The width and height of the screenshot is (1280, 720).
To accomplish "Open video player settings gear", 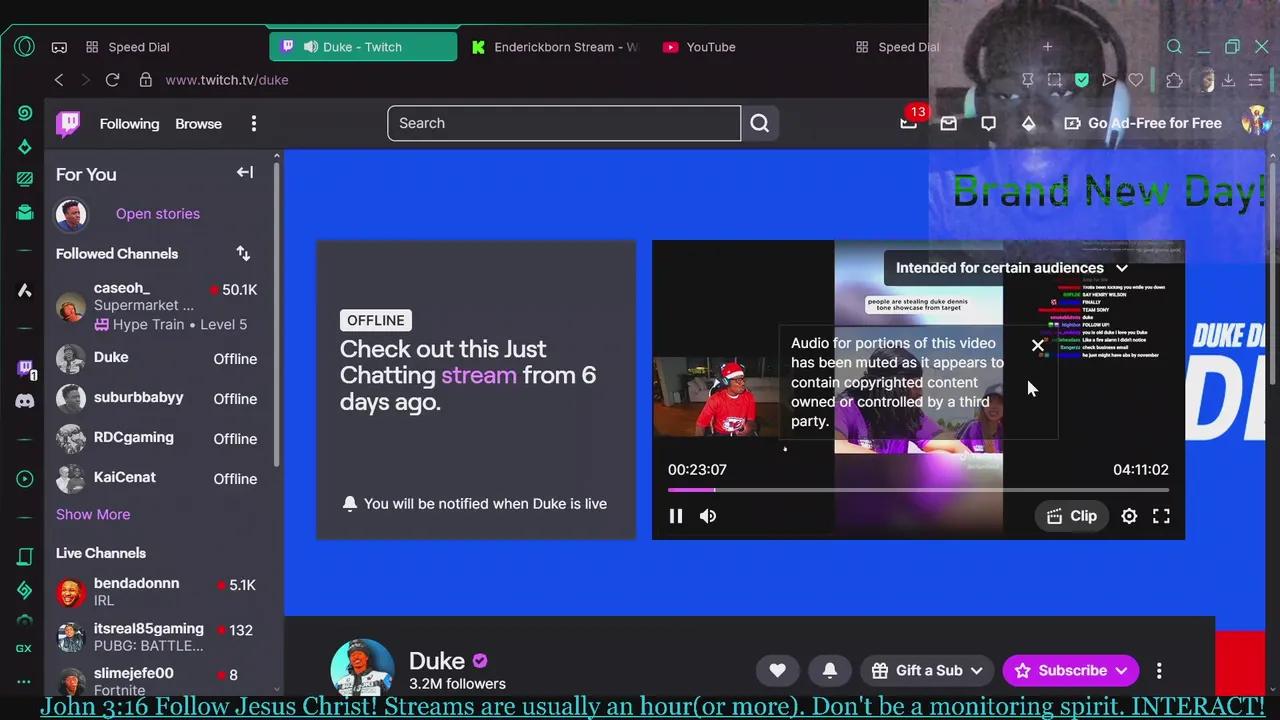I will pos(1129,516).
